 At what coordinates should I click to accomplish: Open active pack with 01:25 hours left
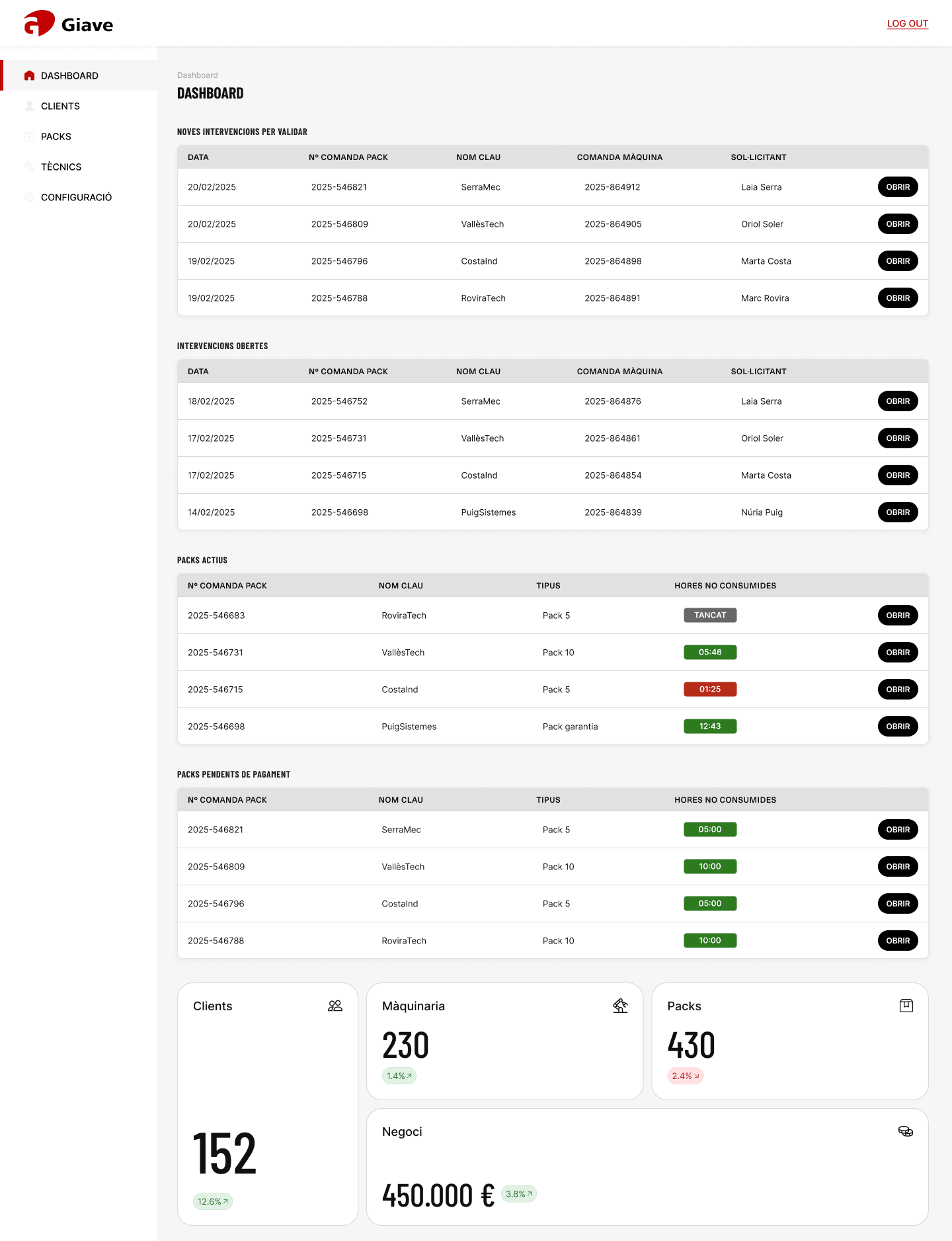898,690
